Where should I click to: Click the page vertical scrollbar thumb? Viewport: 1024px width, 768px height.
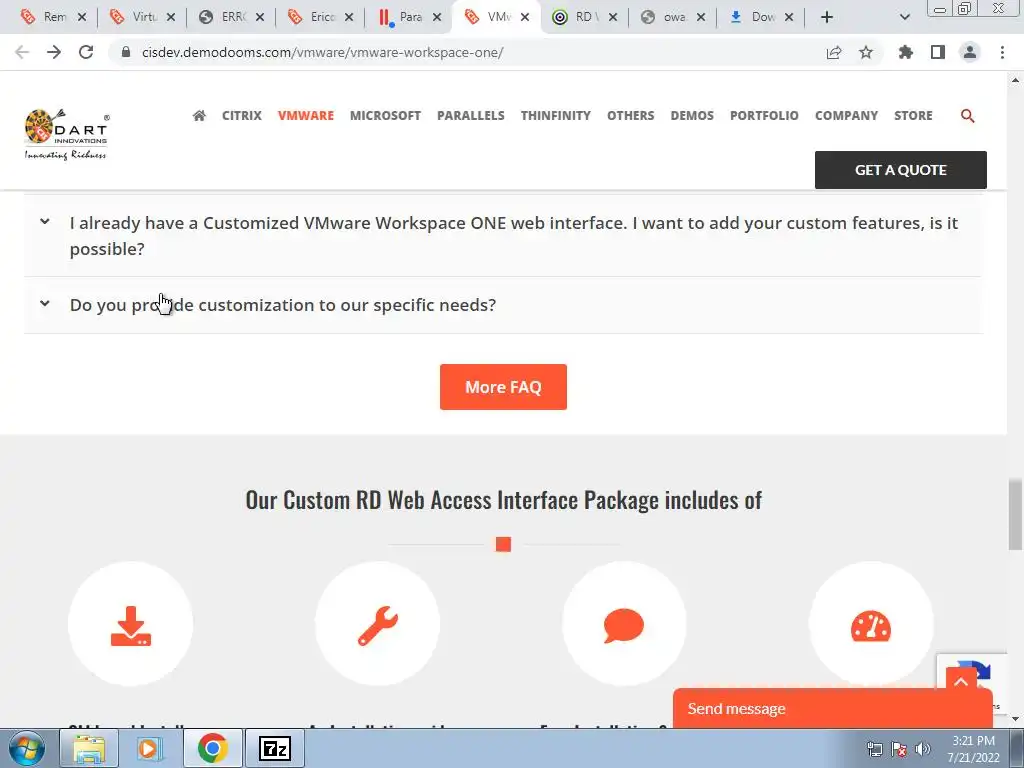point(1015,515)
